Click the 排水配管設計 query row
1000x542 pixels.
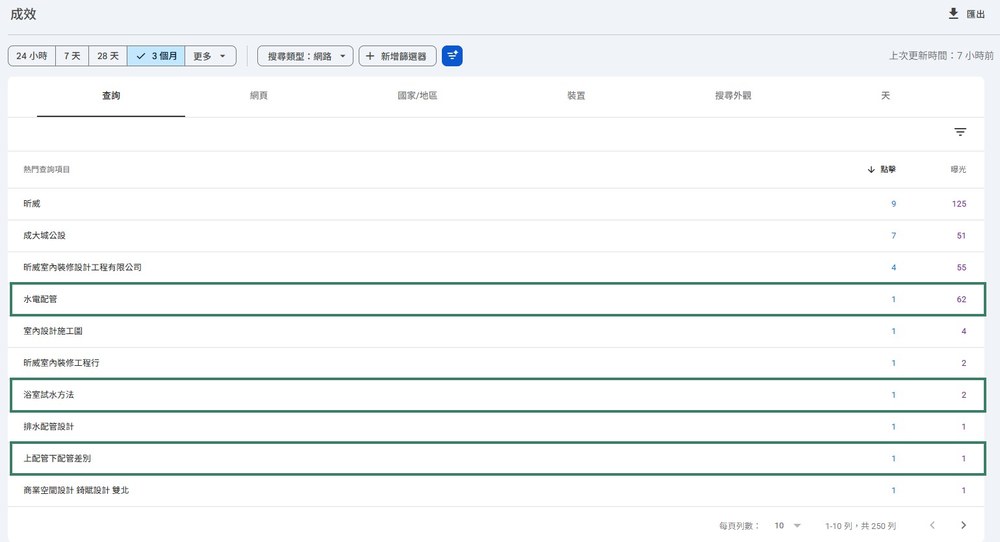coord(496,427)
